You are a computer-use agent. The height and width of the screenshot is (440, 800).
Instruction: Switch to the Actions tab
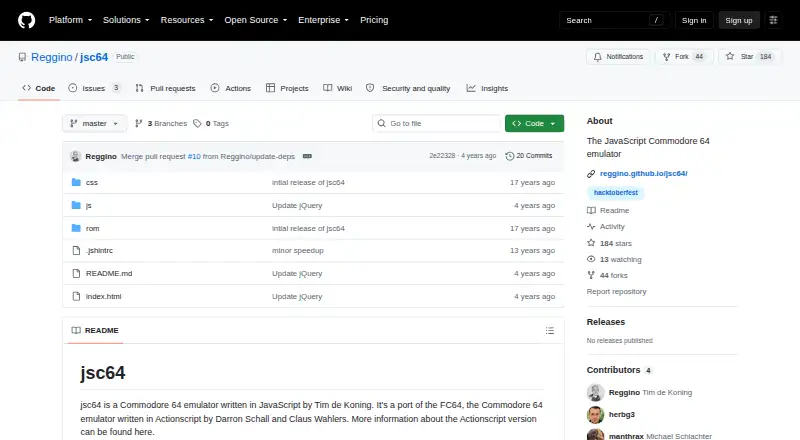click(x=231, y=88)
